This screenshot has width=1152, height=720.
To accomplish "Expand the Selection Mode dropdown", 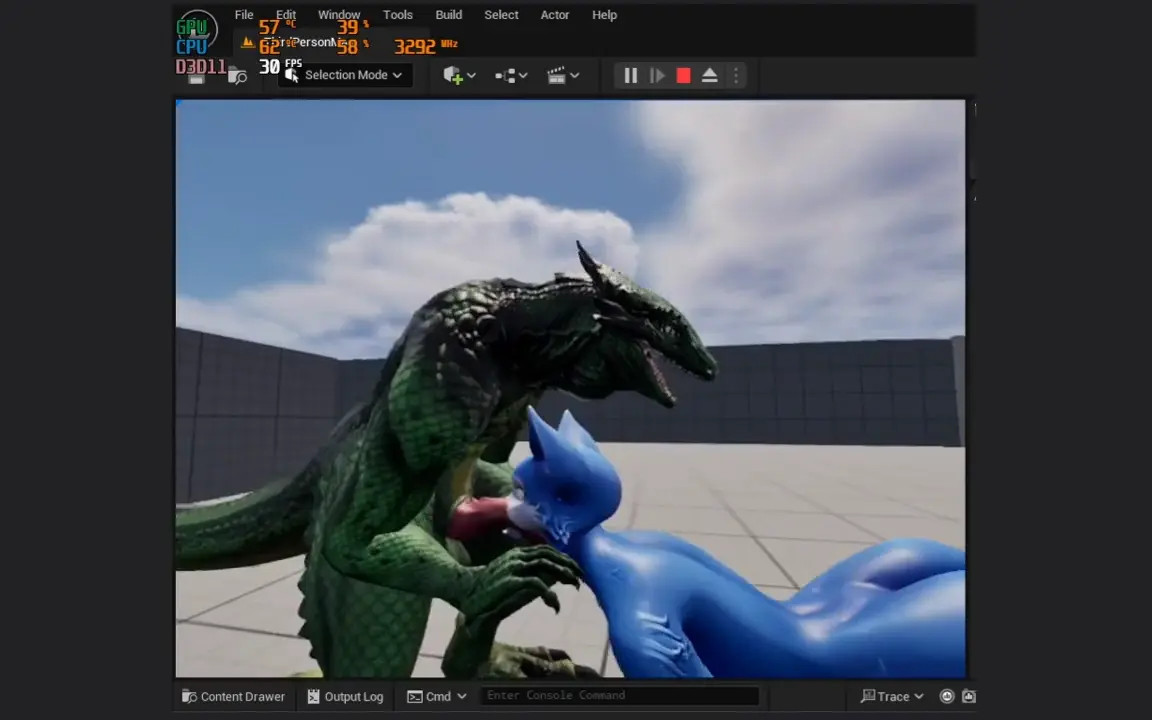I will [345, 75].
